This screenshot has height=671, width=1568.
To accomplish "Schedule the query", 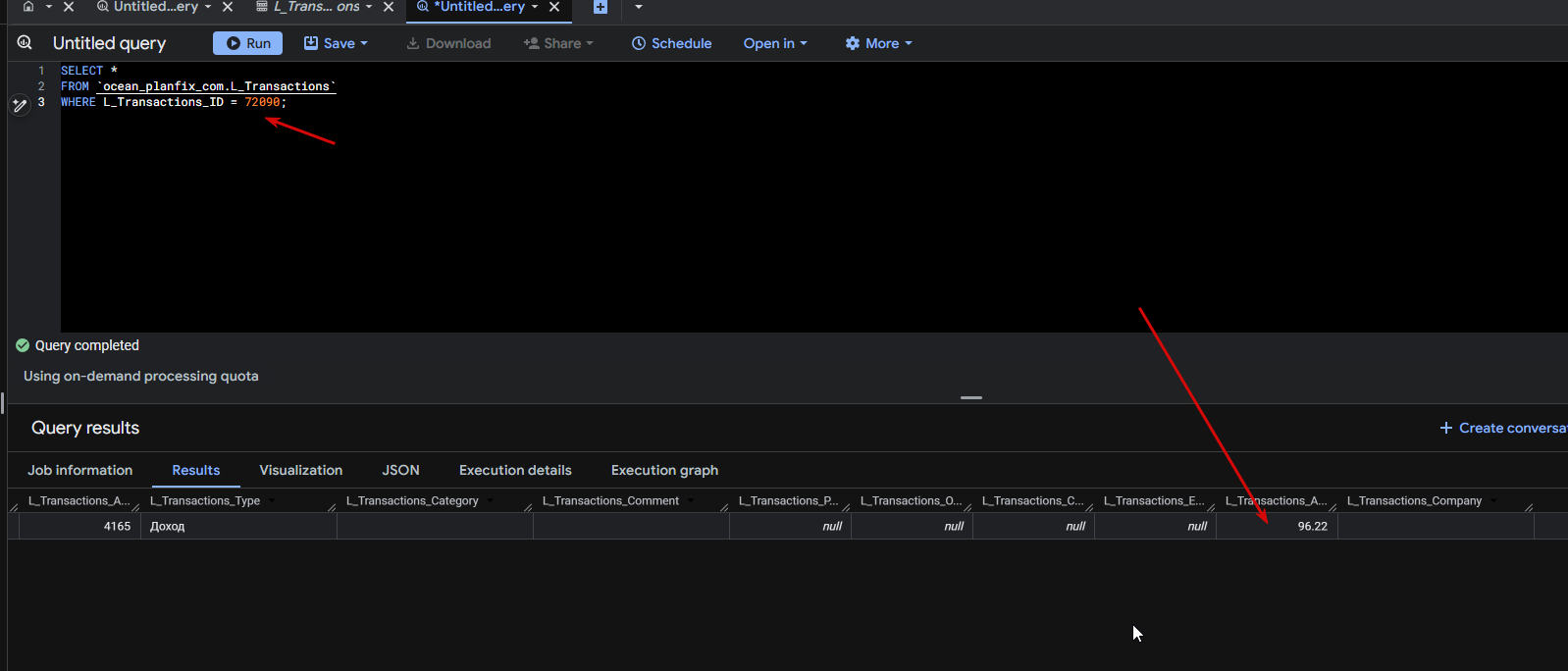I will 671,43.
